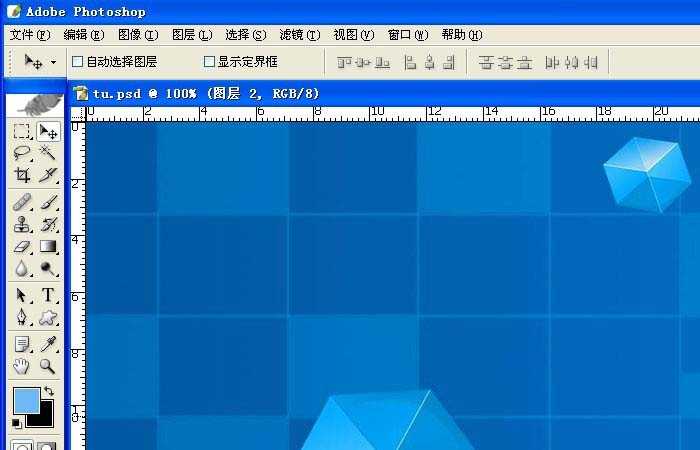Select the Slice tool
The image size is (700, 450).
click(48, 175)
